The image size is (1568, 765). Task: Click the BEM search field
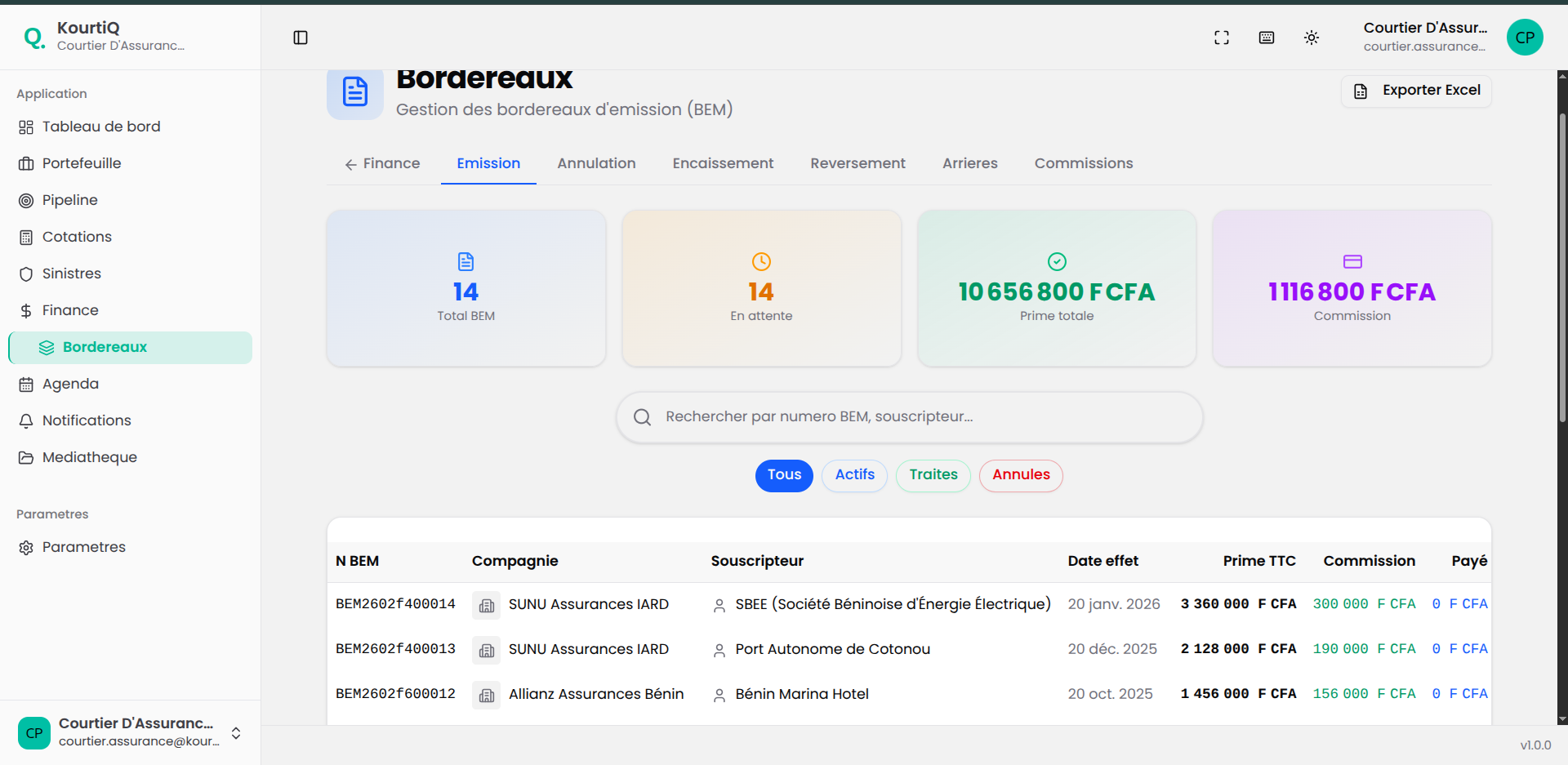pos(908,417)
